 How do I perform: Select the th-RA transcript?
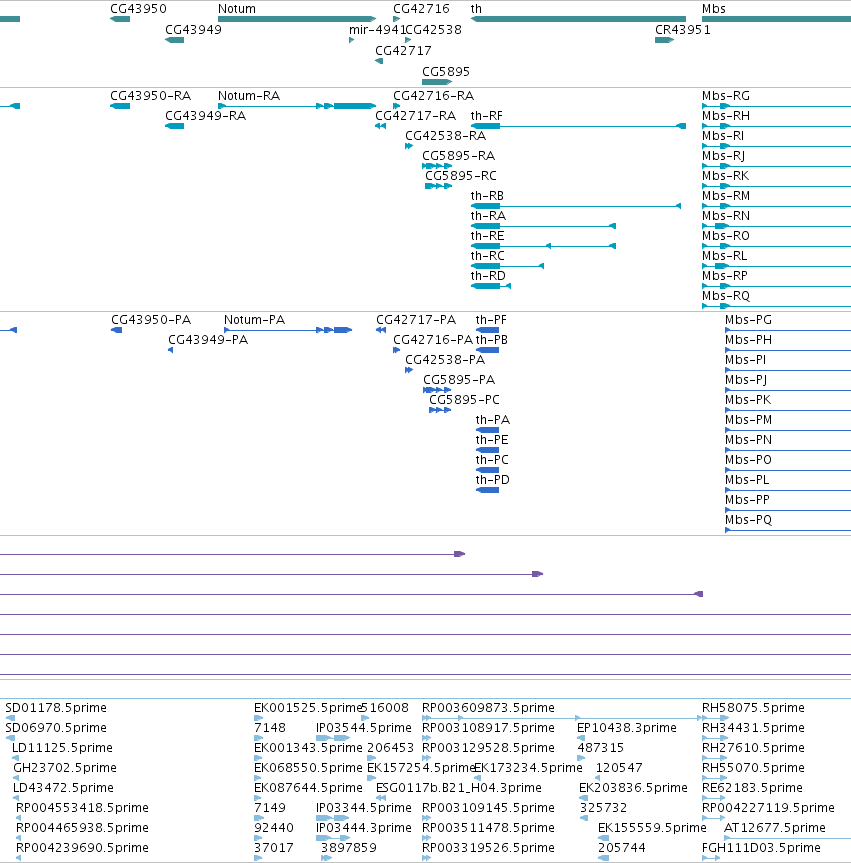tap(543, 226)
